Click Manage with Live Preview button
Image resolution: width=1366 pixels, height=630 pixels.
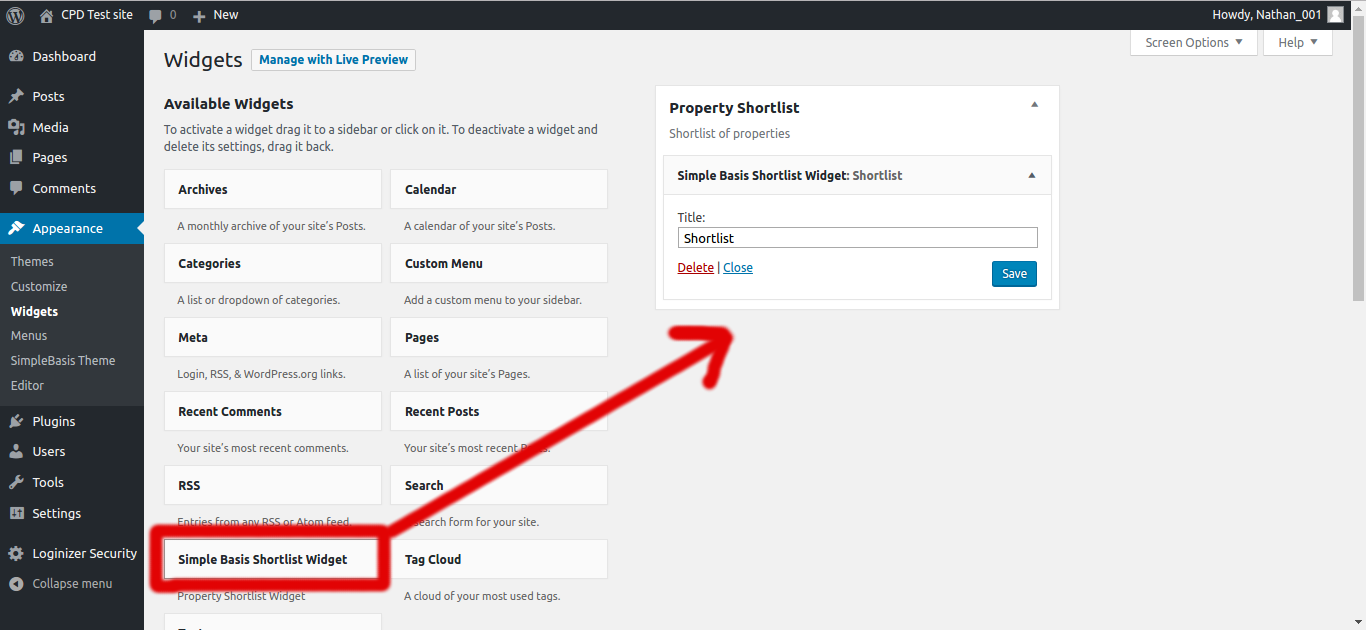coord(333,60)
